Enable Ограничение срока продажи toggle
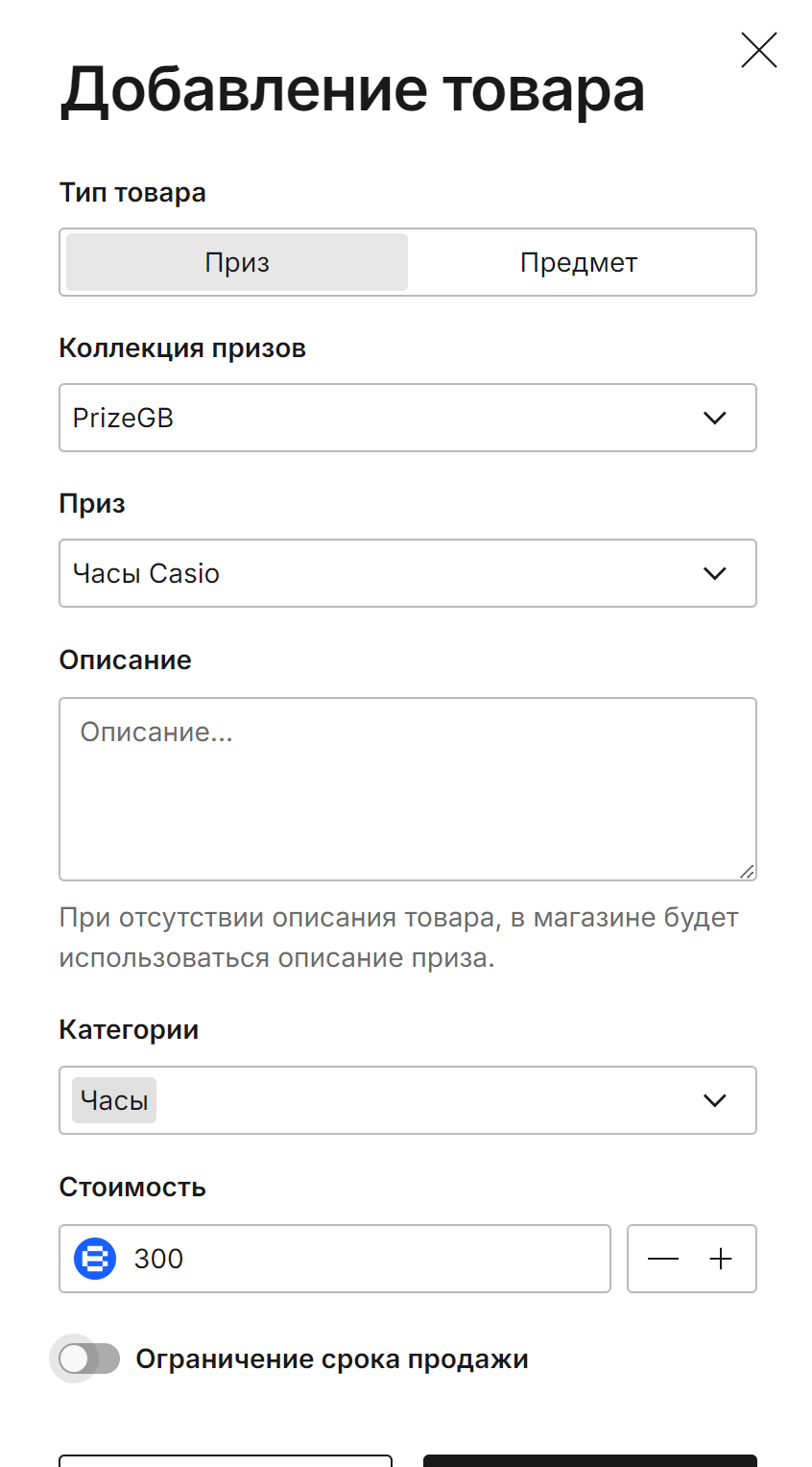The width and height of the screenshot is (812, 1467). (88, 1359)
